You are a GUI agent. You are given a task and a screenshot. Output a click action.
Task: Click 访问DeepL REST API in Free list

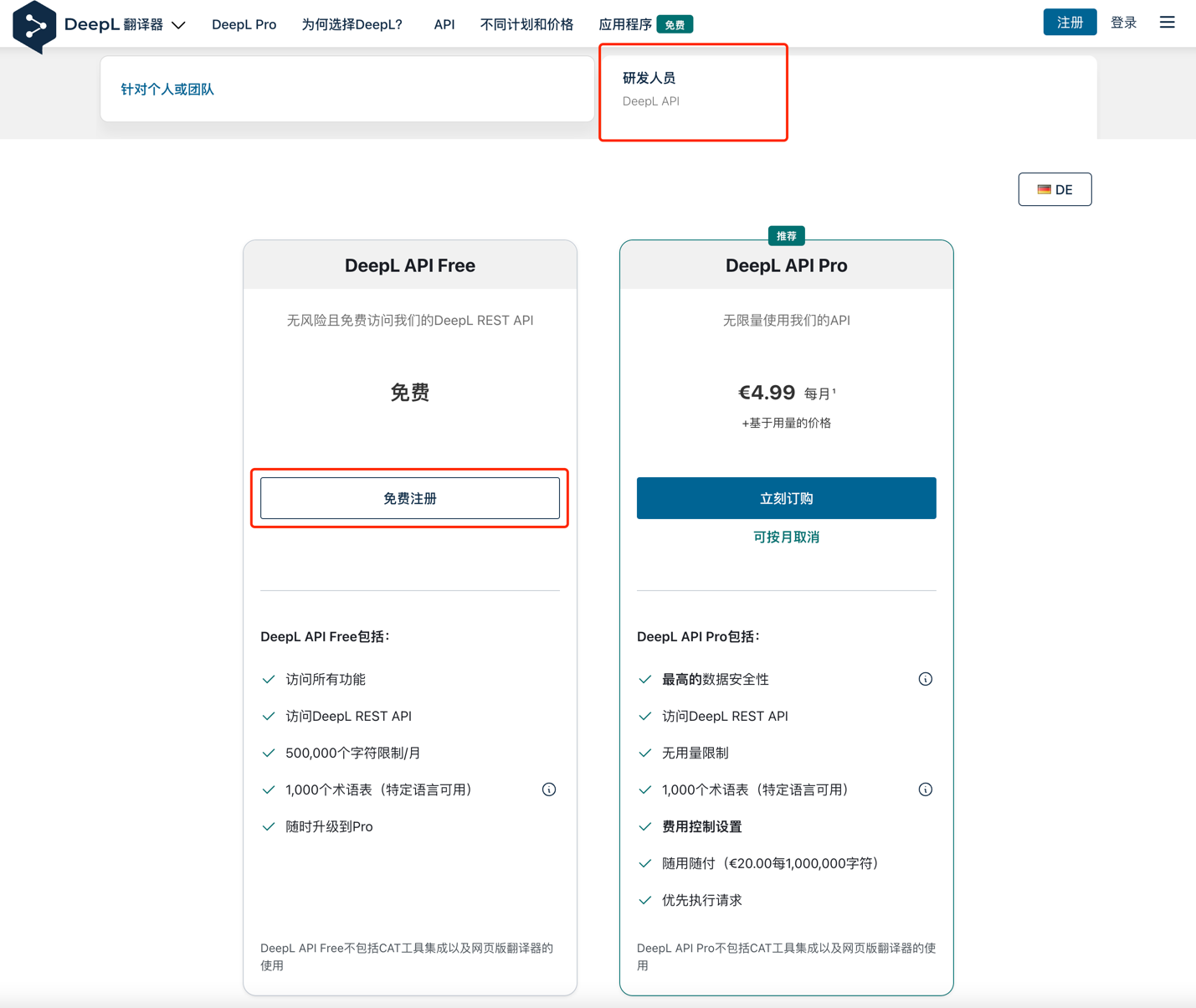(348, 716)
